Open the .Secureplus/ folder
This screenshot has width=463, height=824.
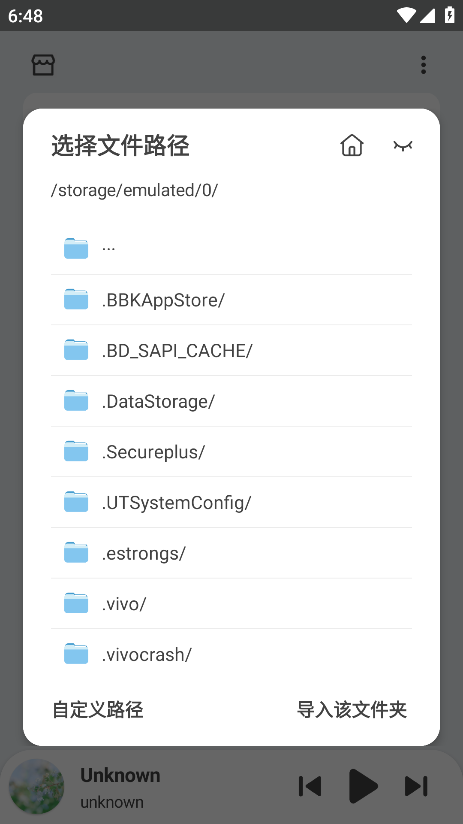click(231, 451)
